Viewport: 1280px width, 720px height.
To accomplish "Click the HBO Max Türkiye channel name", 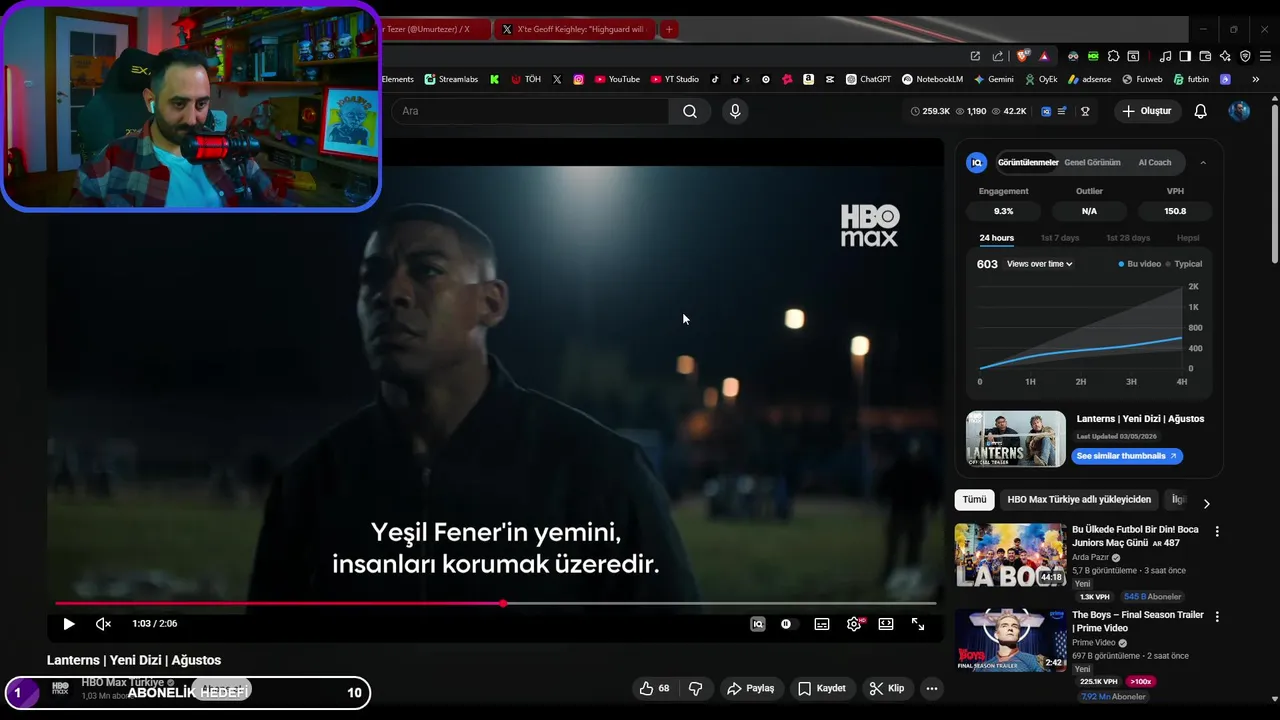I will [122, 682].
